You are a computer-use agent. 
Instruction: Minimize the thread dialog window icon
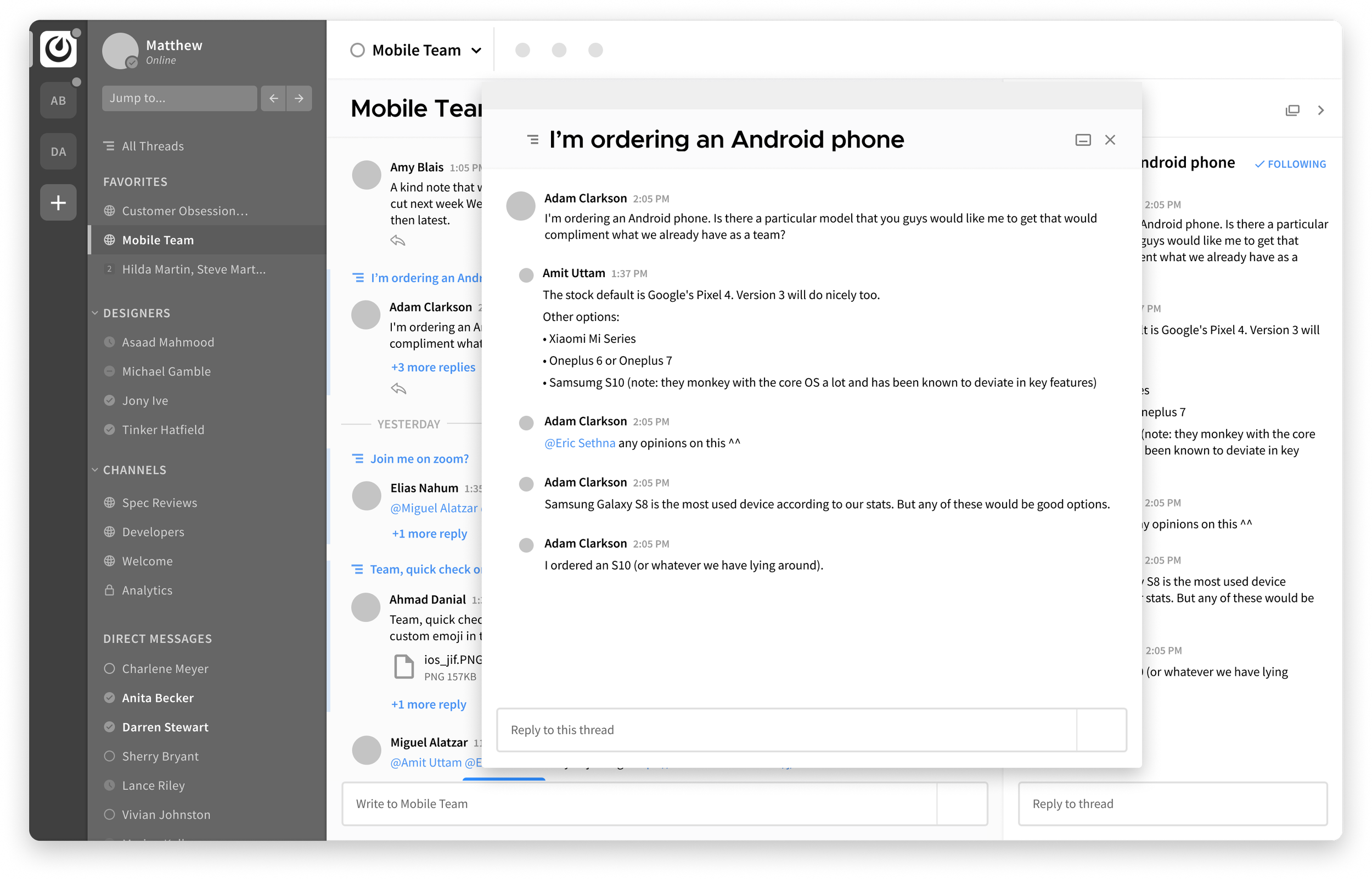[x=1083, y=140]
